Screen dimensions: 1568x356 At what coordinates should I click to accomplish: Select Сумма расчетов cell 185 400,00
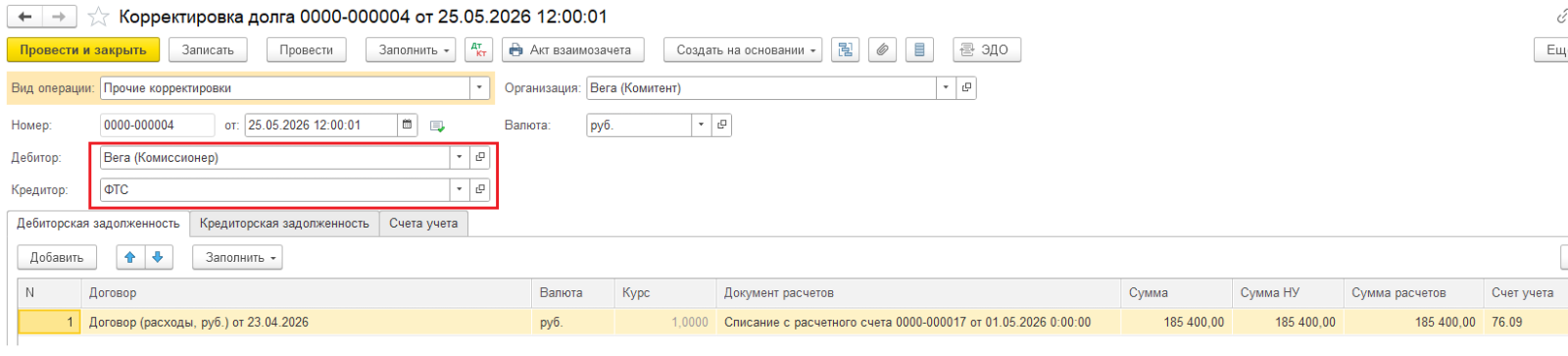[1414, 323]
